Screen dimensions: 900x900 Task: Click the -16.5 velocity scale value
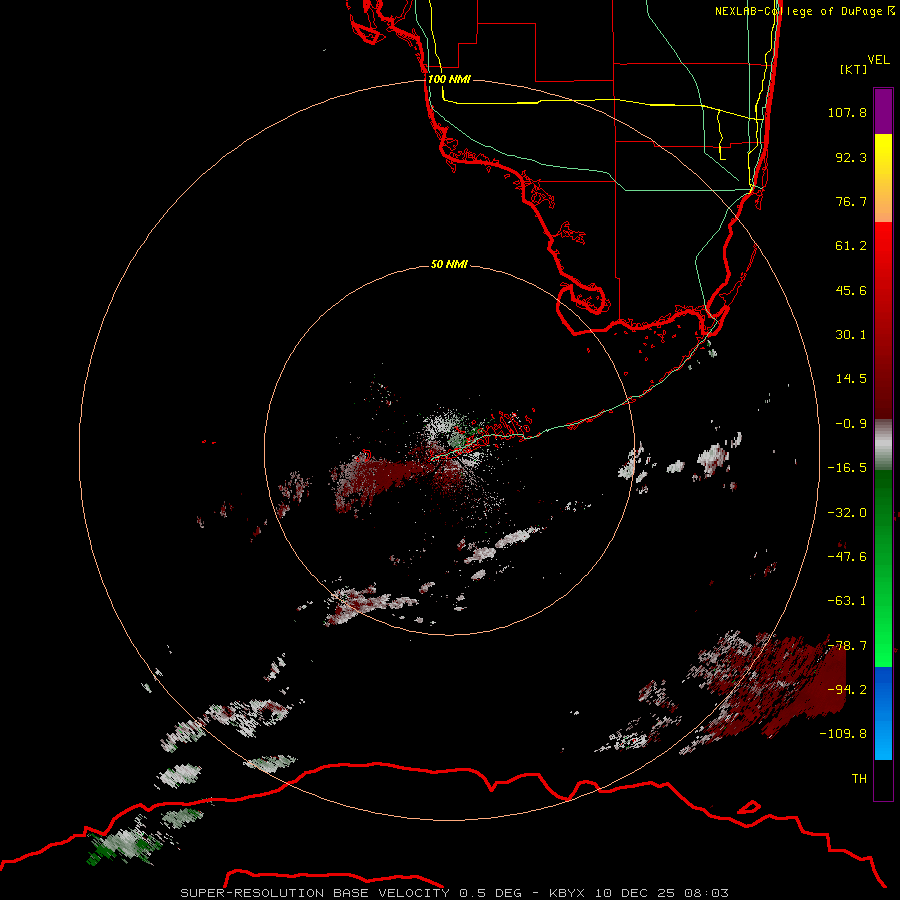pos(847,468)
